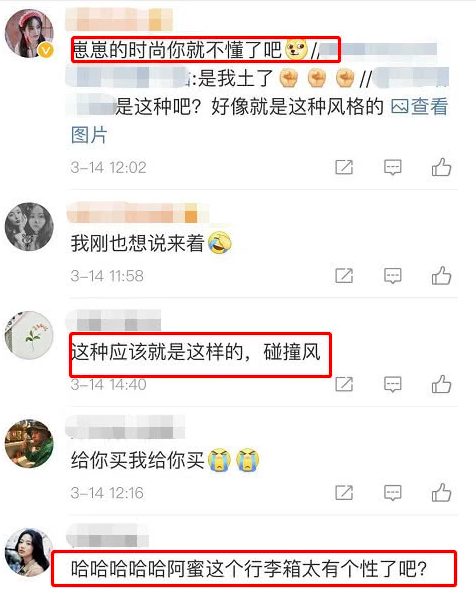The image size is (476, 596).
Task: Open avatar of the 行李箱 commenter
Action: (x=29, y=552)
